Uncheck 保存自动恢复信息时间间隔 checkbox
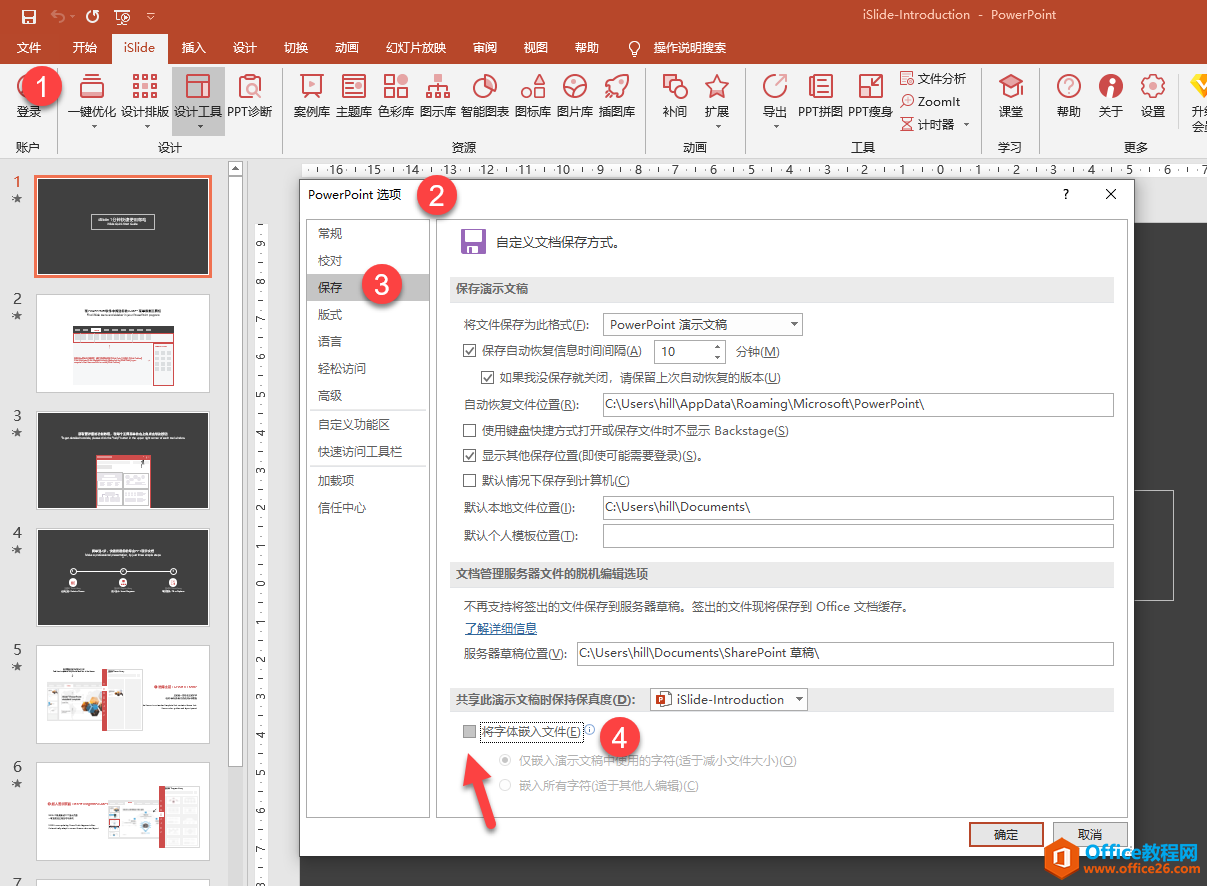The height and width of the screenshot is (886, 1207). (470, 351)
